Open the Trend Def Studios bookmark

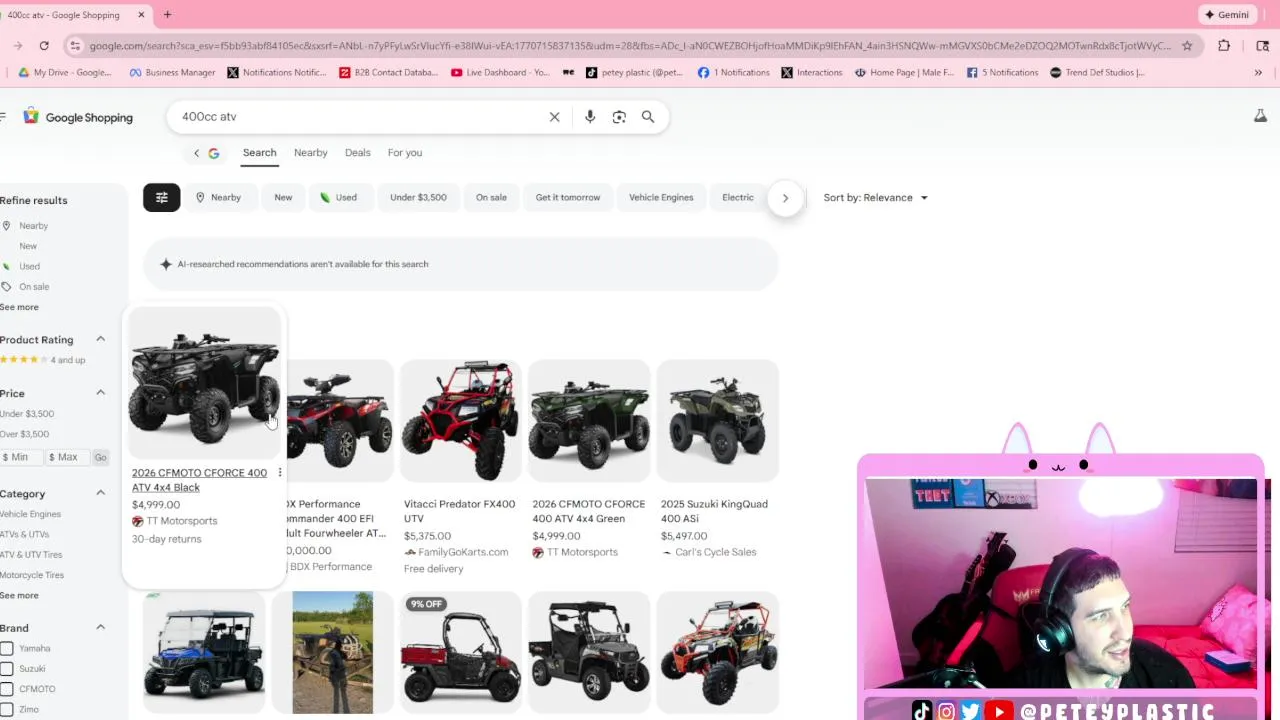pos(1097,72)
